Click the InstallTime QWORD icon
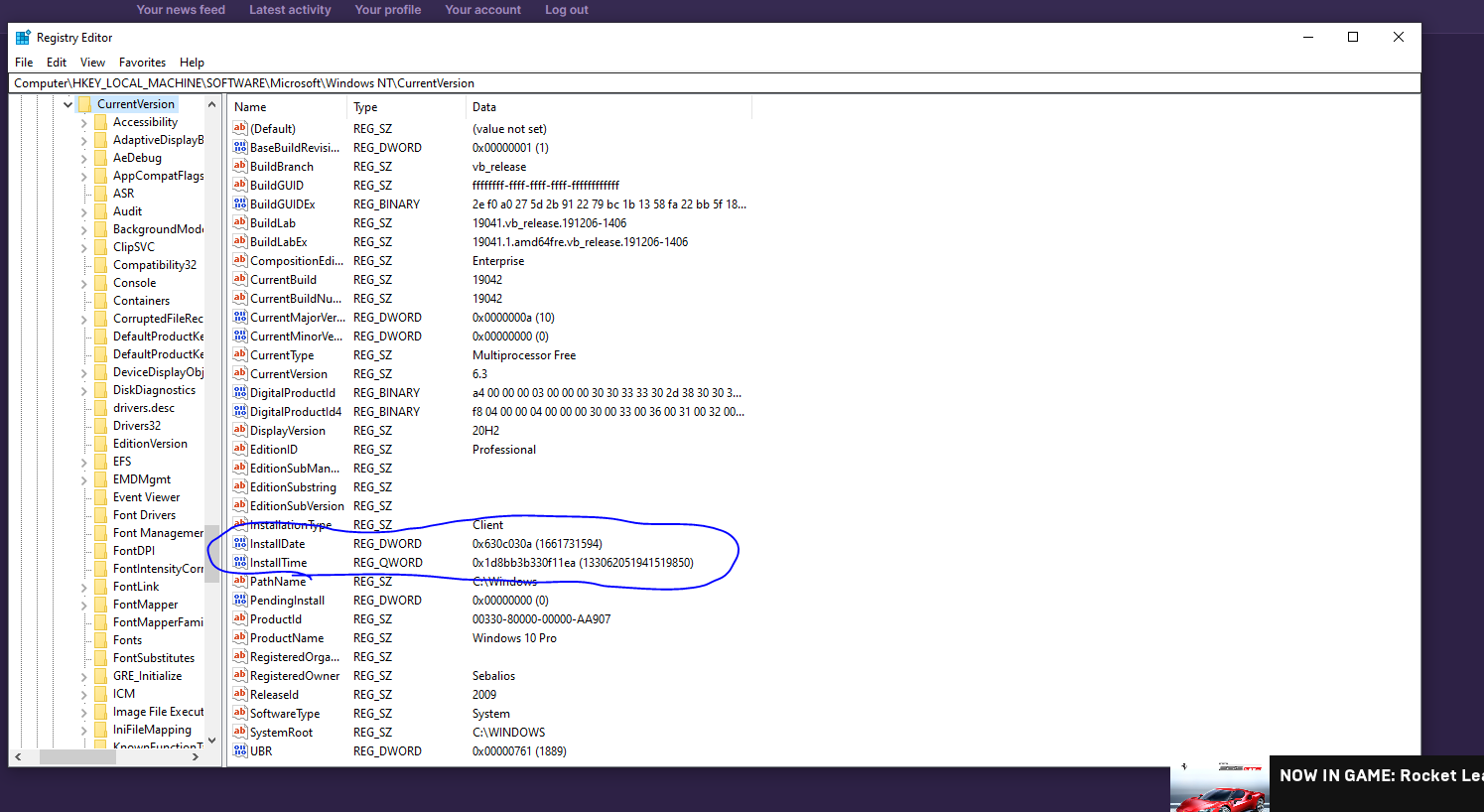This screenshot has height=812, width=1484. click(239, 562)
